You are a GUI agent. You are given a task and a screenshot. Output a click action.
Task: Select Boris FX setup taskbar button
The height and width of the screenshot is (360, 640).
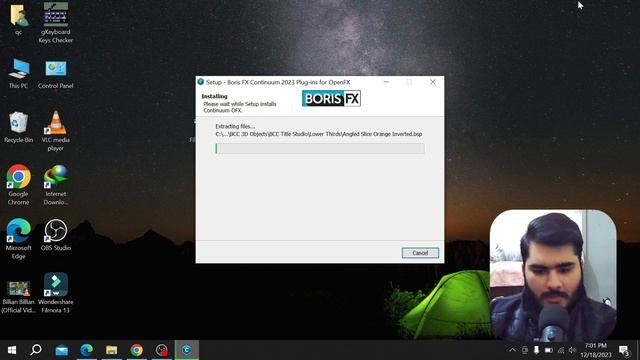(x=187, y=350)
